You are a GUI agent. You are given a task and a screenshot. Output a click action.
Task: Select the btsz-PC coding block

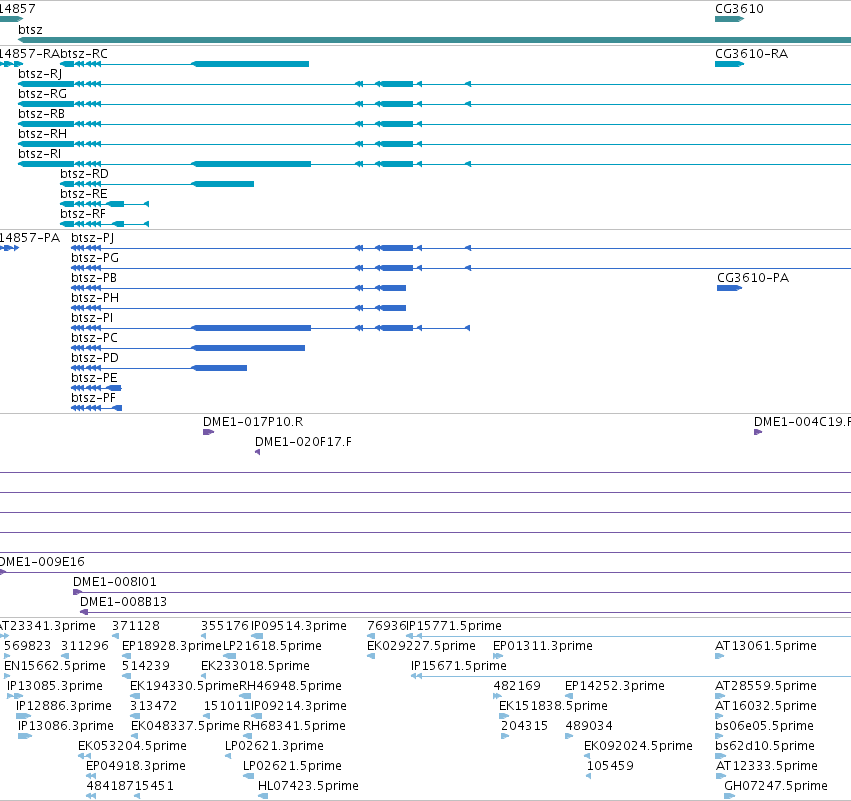pyautogui.click(x=248, y=348)
